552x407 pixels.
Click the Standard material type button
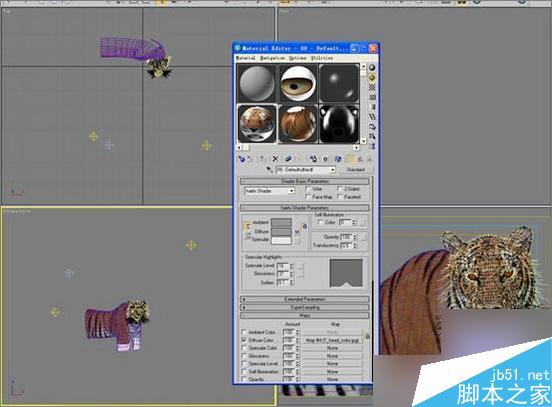356,170
